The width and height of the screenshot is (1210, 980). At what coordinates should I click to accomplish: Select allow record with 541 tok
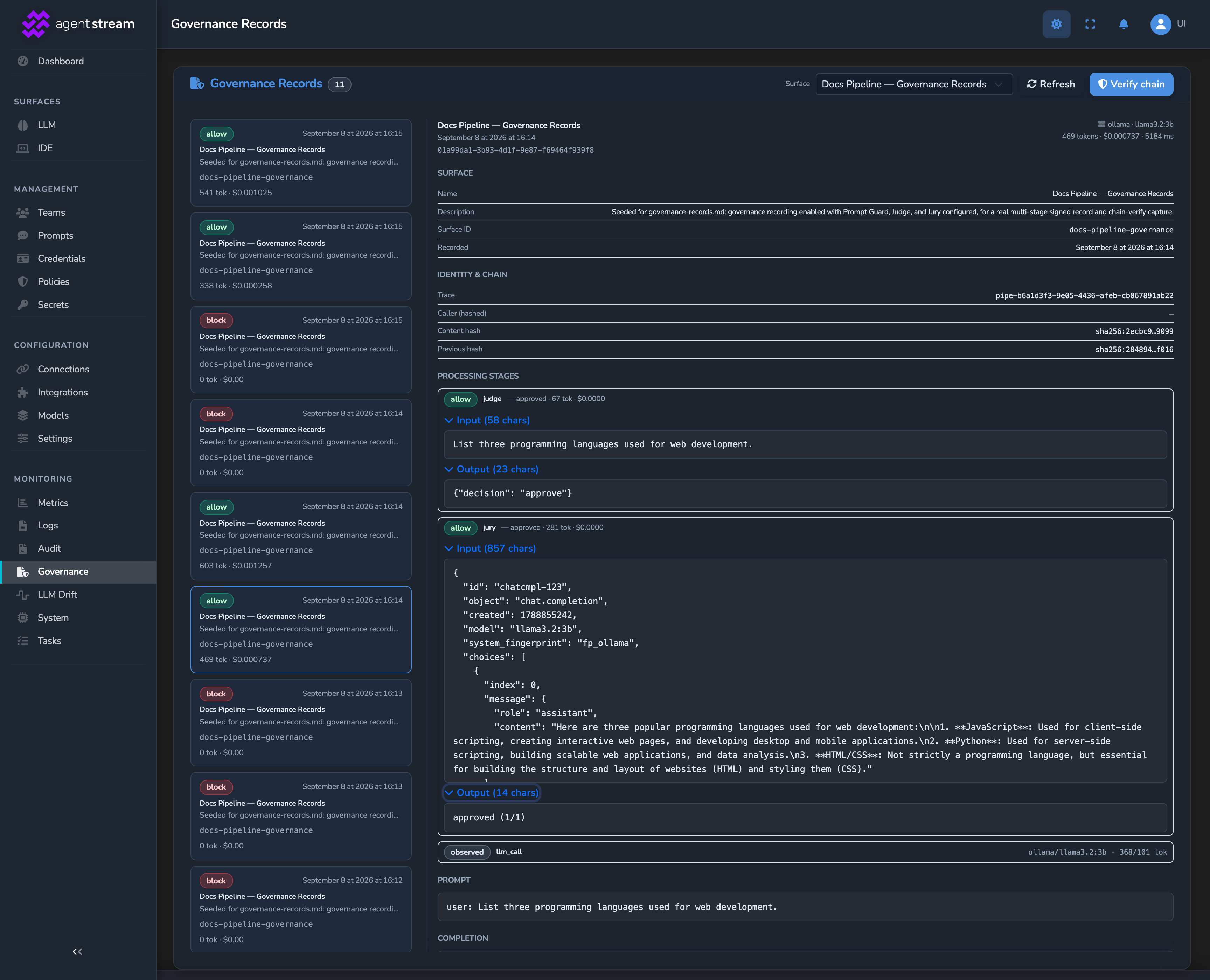pyautogui.click(x=301, y=163)
